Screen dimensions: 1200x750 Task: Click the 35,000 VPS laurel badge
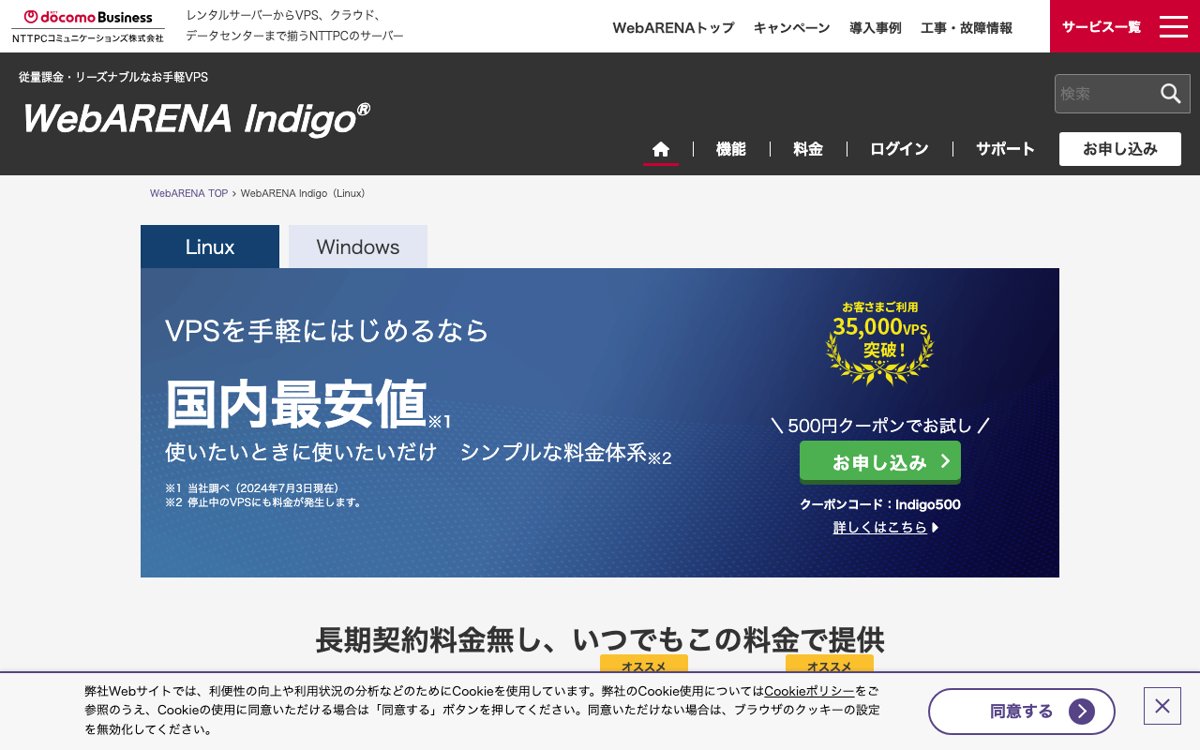tap(879, 342)
